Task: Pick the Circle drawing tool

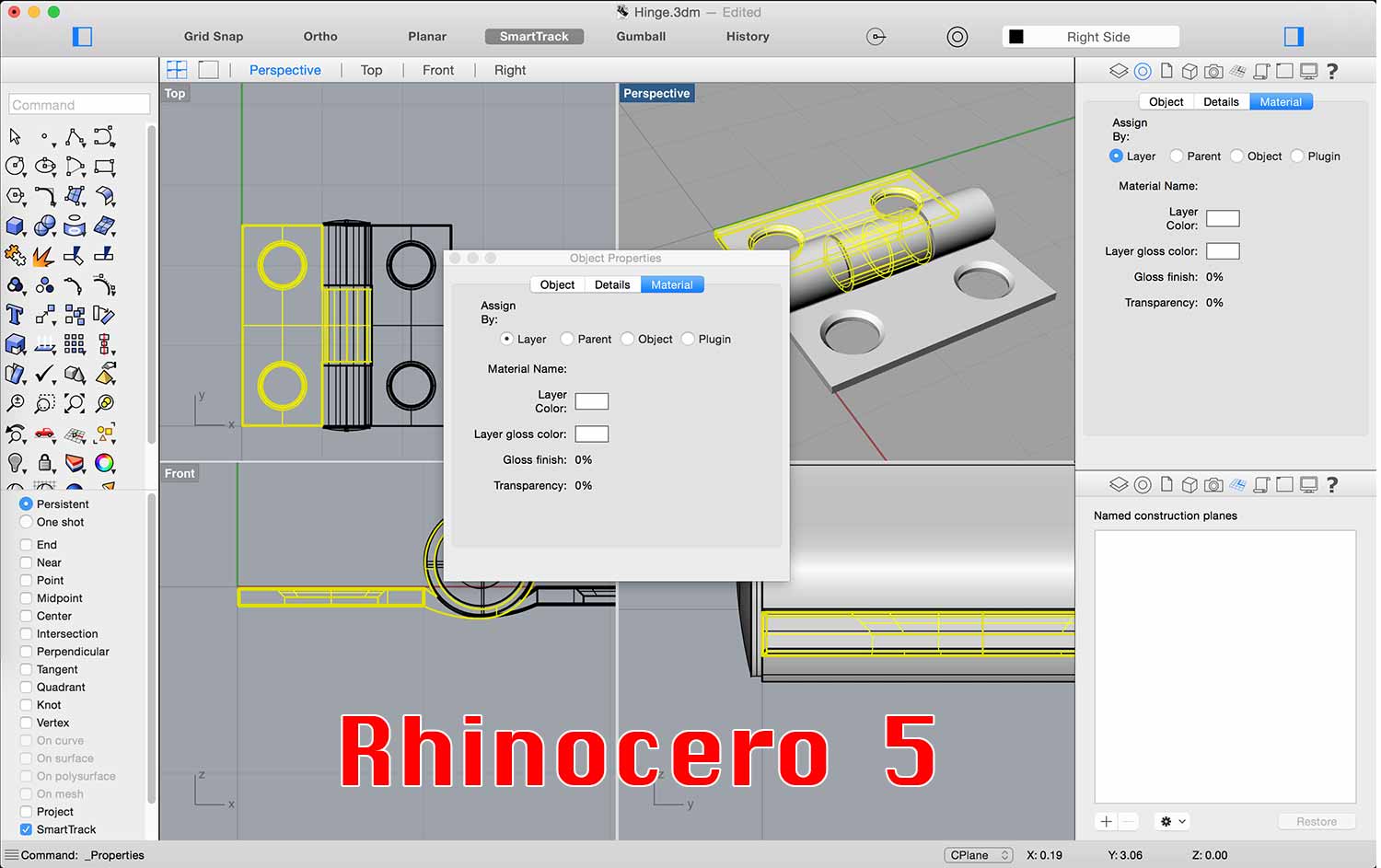Action: pos(16,167)
